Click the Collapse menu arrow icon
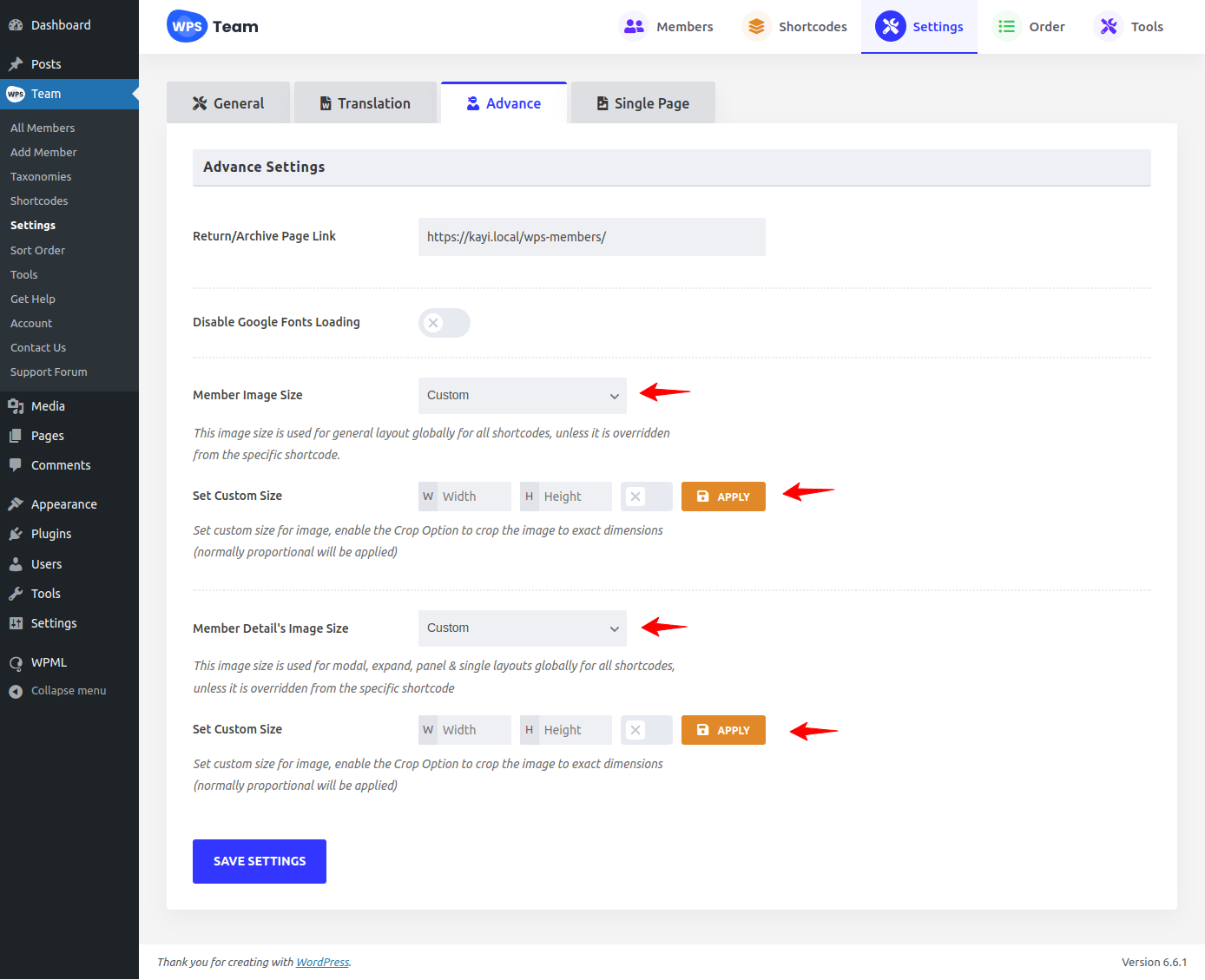 tap(16, 691)
